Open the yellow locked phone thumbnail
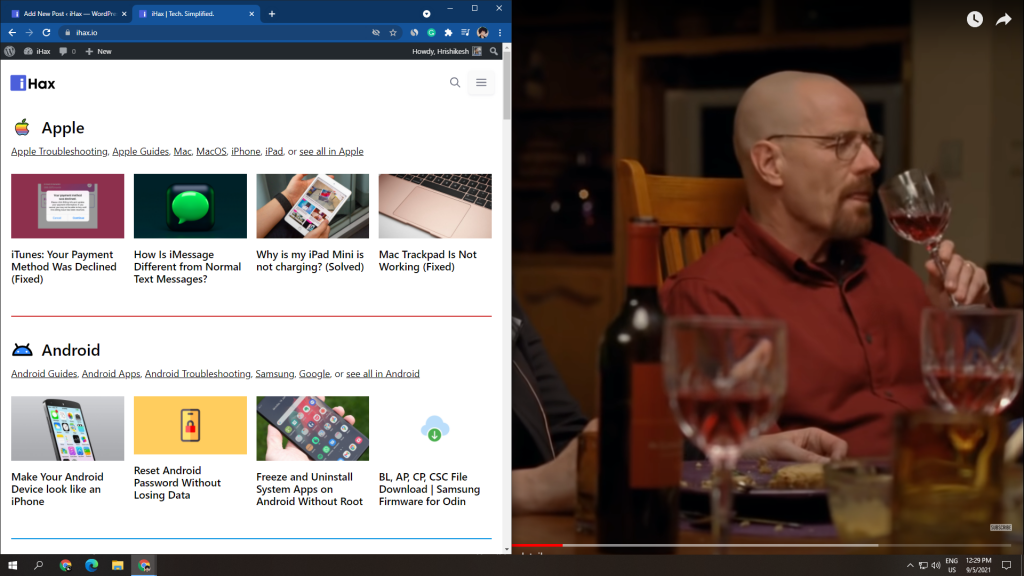Viewport: 1024px width, 576px height. click(x=190, y=425)
